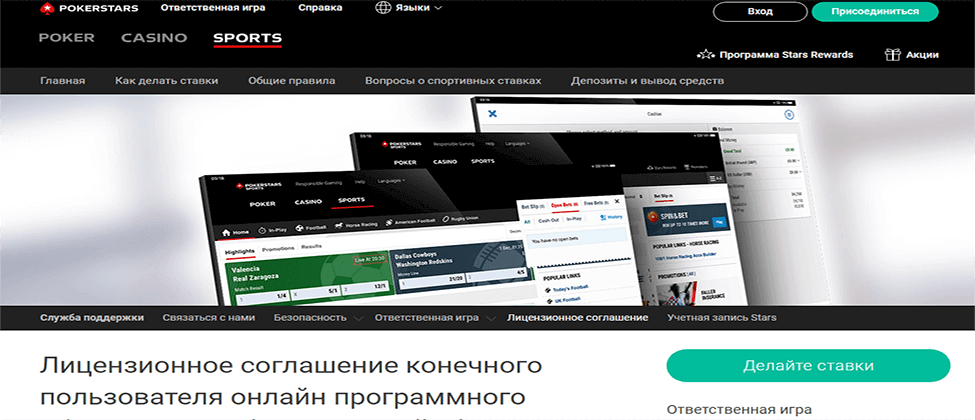975x420 pixels.
Task: Open Связаться с нами link
Action: click(x=209, y=317)
